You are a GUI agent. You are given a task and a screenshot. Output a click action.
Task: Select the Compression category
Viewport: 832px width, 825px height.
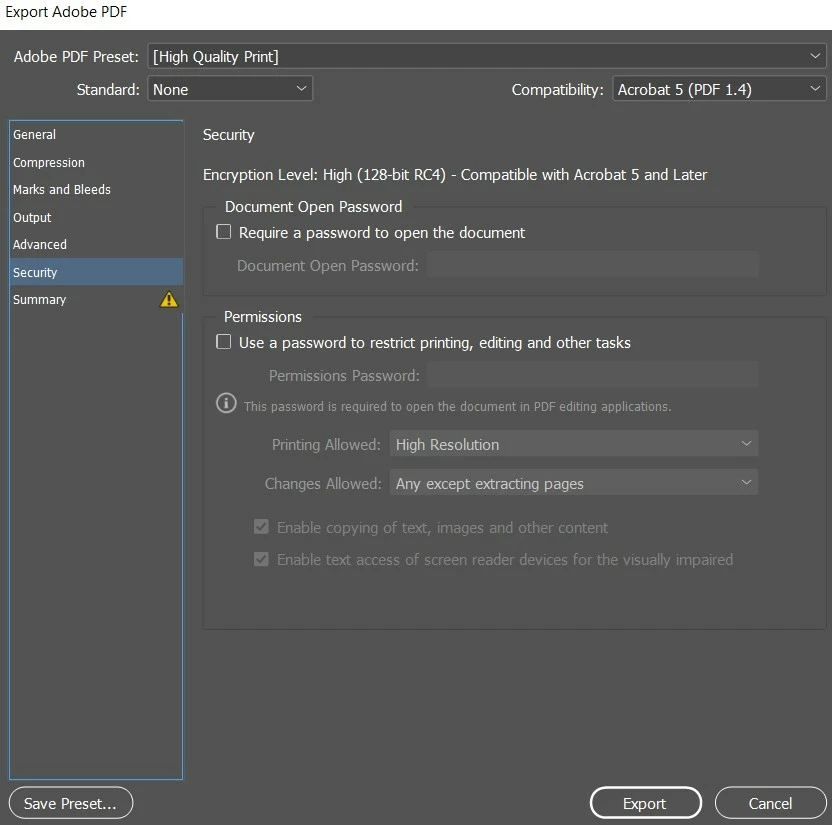pyautogui.click(x=96, y=162)
